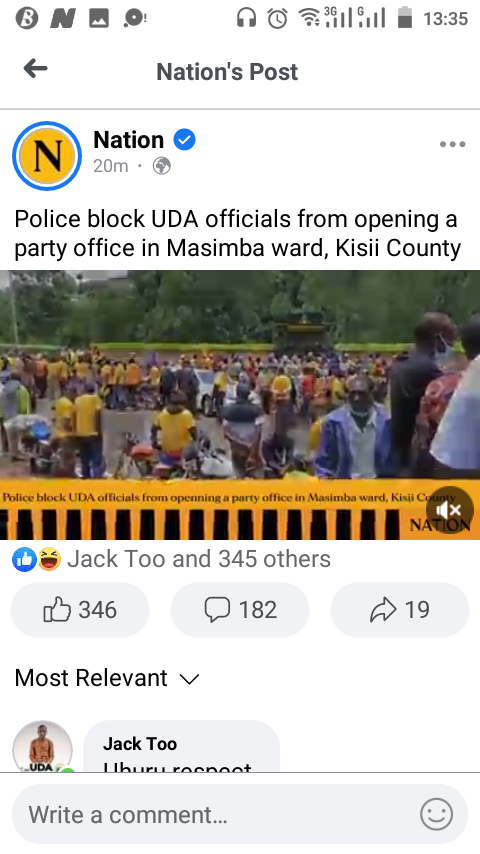Open Jack Too's commenter profile picture
The width and height of the screenshot is (480, 854).
tap(42, 746)
